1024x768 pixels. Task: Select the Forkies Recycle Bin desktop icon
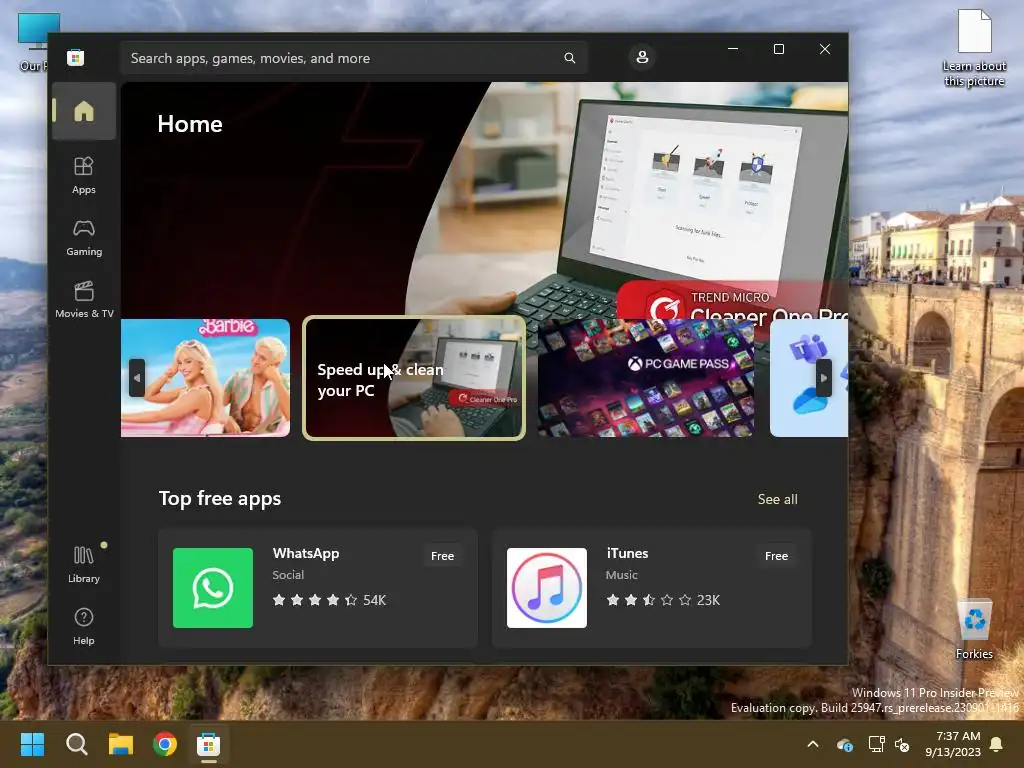pos(974,628)
